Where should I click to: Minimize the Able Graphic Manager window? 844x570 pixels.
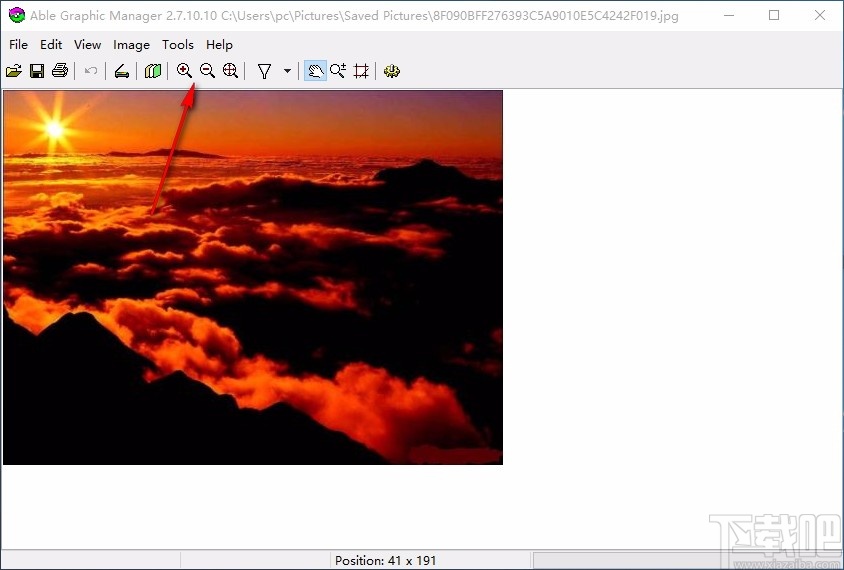729,15
